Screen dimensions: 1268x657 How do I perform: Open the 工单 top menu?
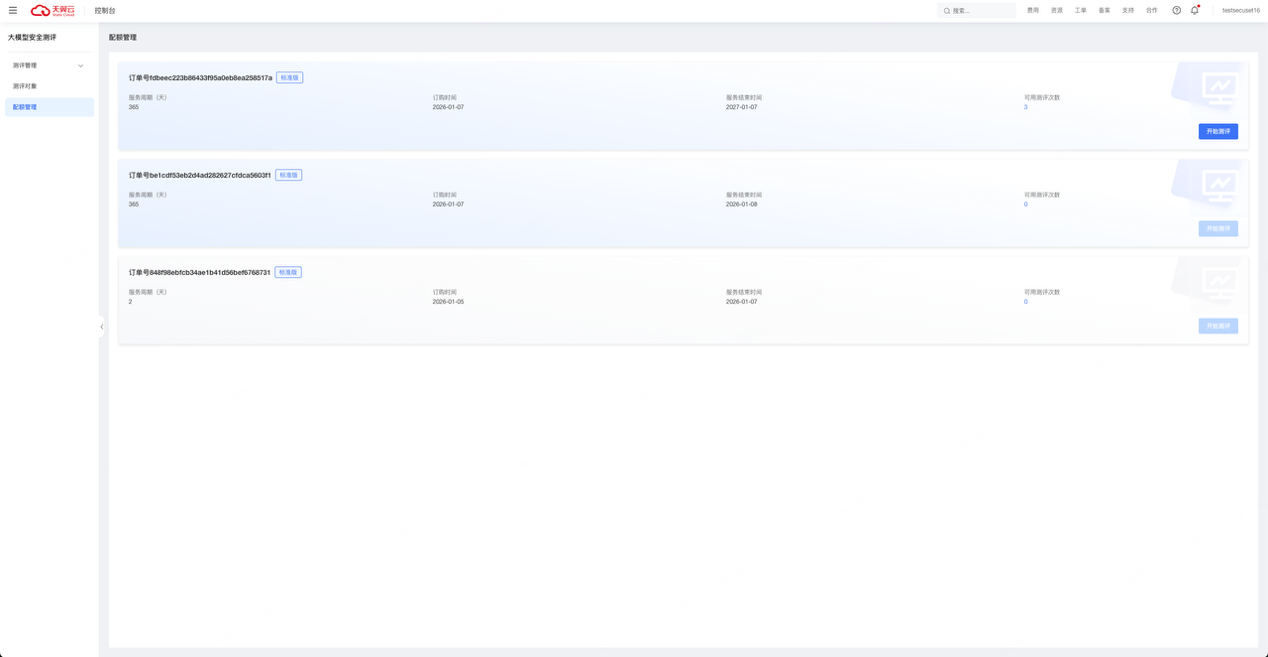click(1081, 10)
